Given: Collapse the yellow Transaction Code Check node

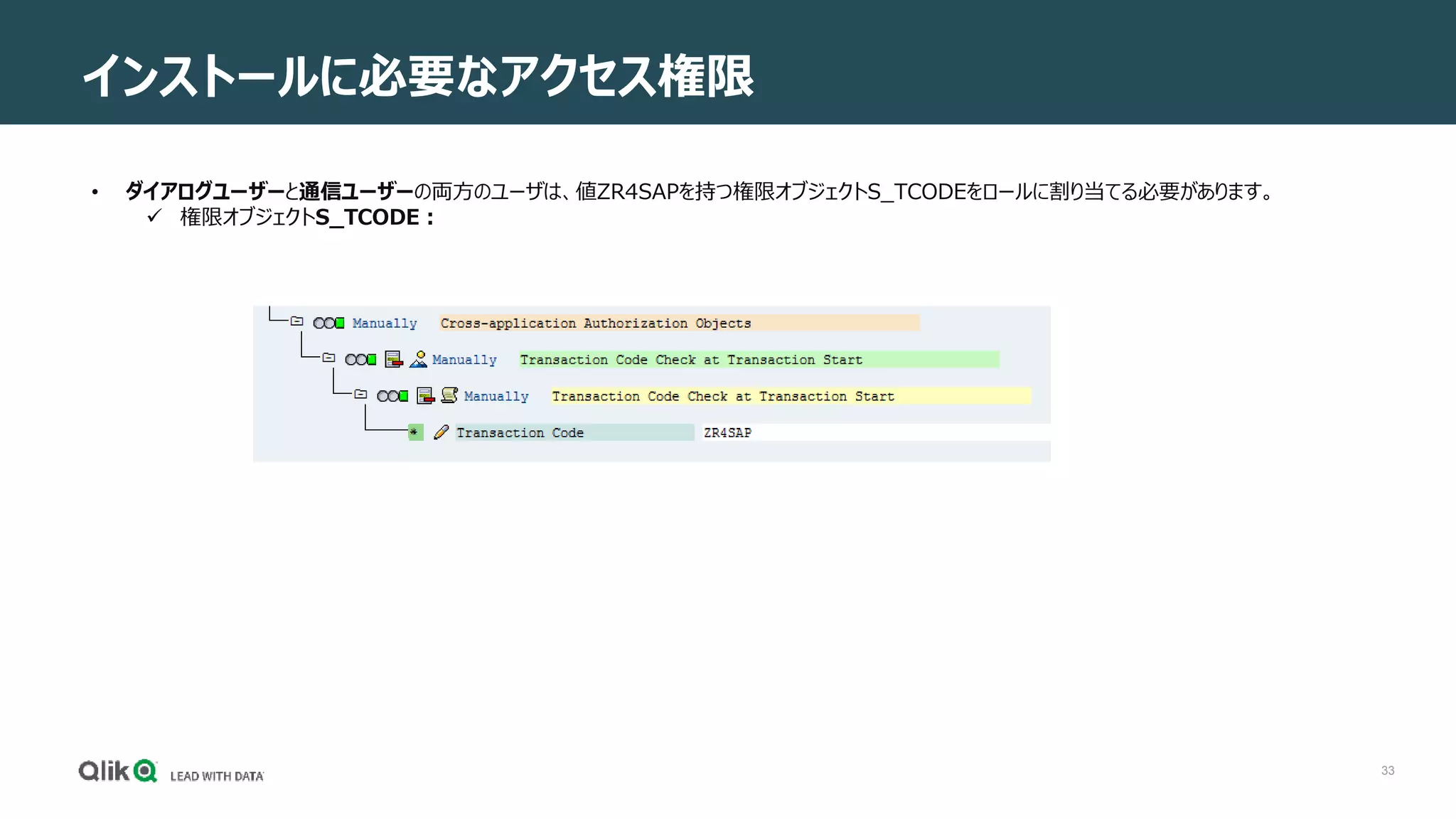Looking at the screenshot, I should point(360,394).
